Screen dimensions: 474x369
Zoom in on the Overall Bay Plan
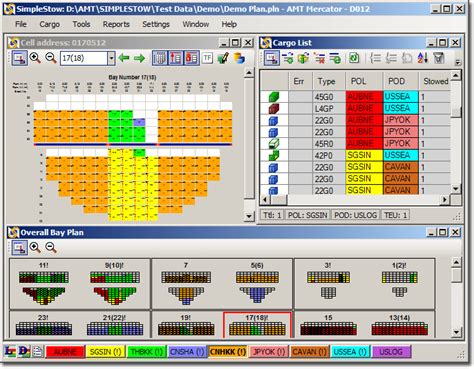35,247
